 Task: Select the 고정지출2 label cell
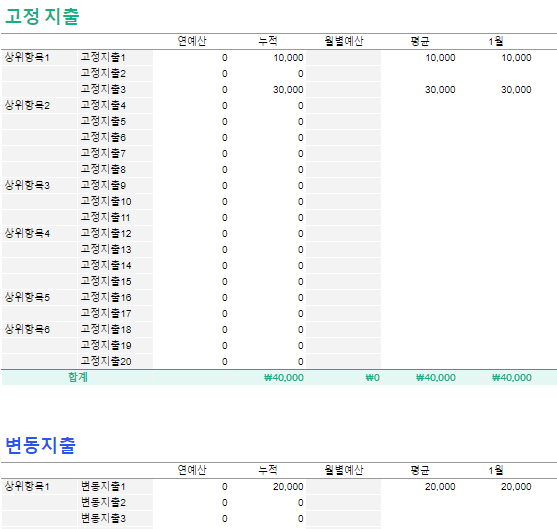click(115, 74)
